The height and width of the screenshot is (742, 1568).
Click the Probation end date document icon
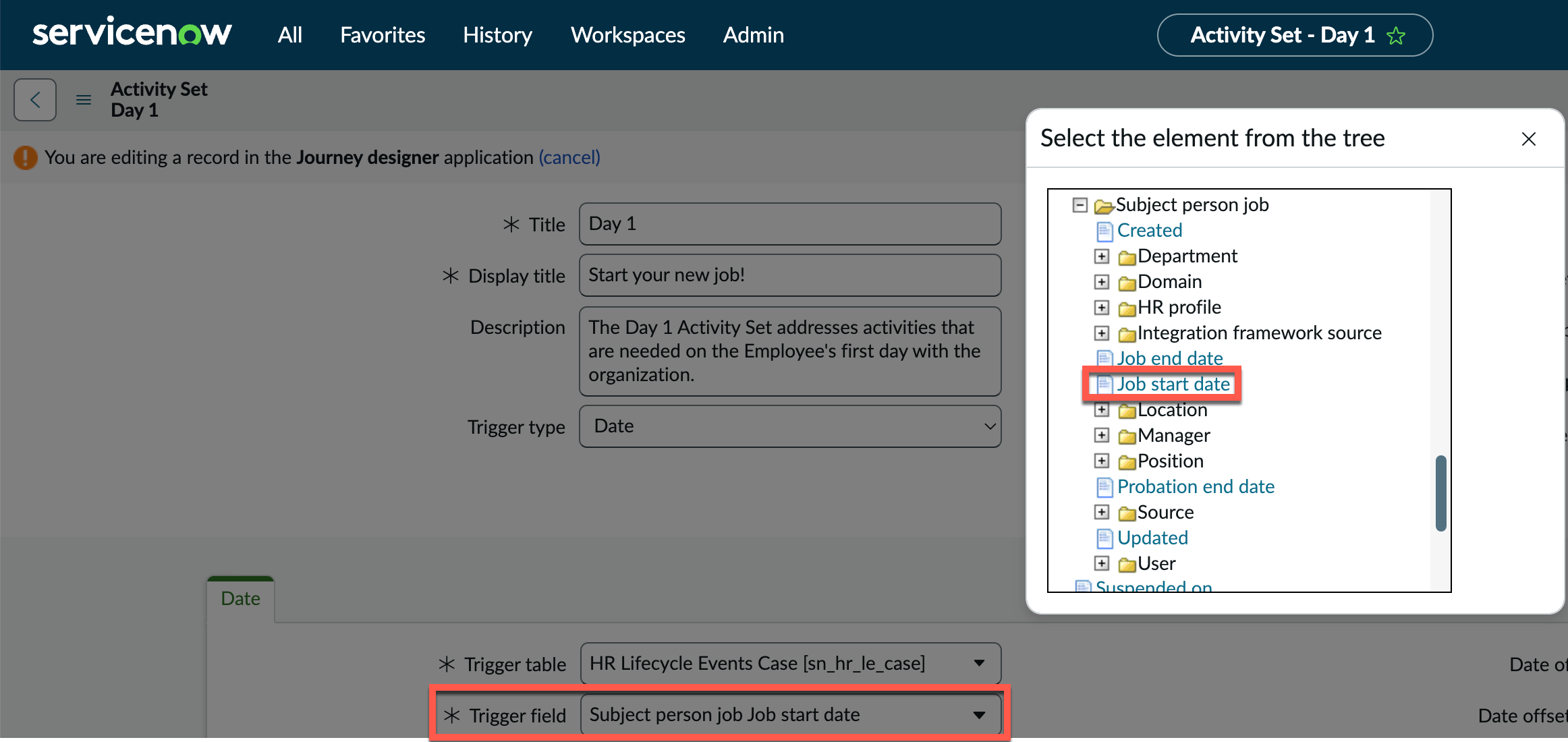[x=1104, y=487]
